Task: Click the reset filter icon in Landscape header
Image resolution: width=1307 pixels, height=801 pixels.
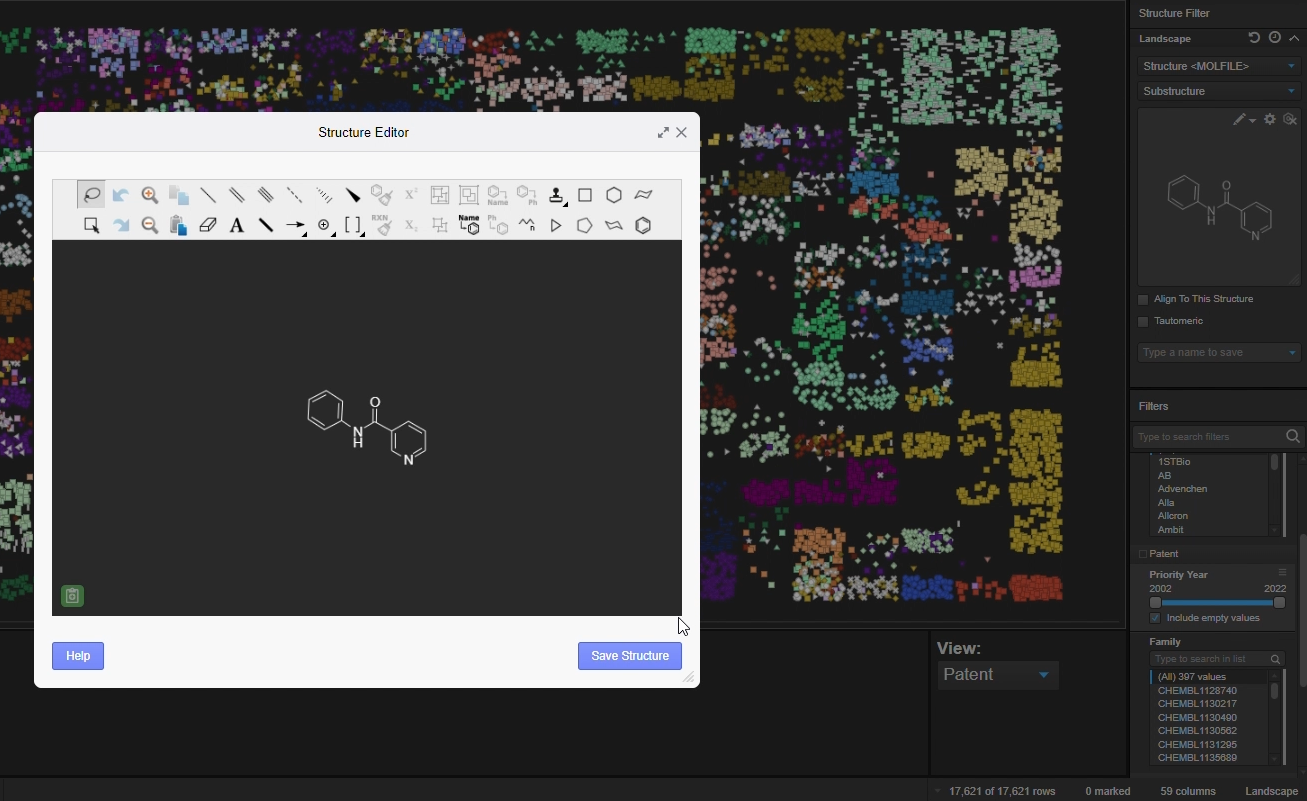Action: point(1254,38)
